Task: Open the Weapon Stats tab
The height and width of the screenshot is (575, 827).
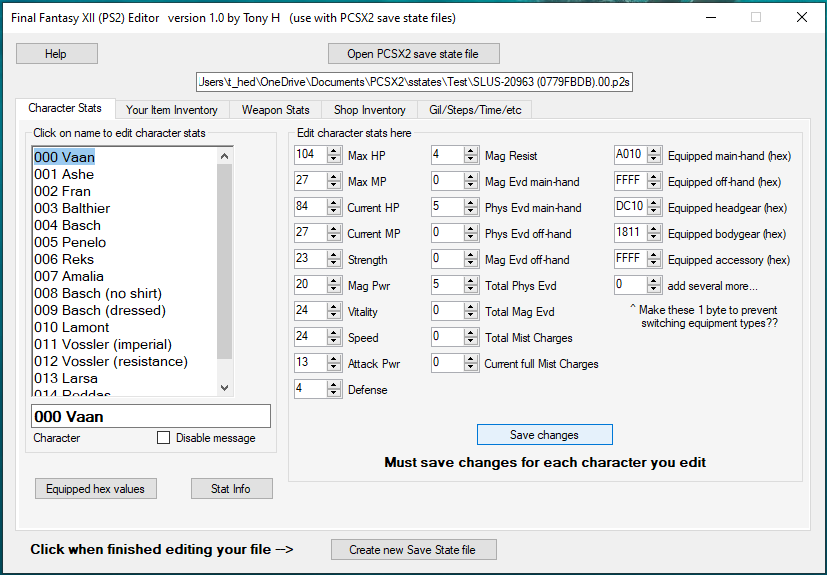Action: coord(275,109)
